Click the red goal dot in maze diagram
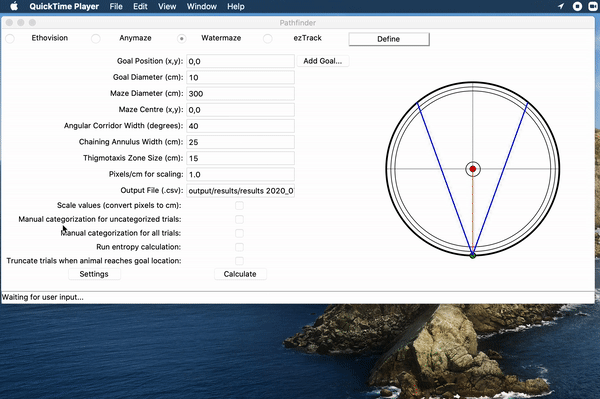 coord(473,169)
